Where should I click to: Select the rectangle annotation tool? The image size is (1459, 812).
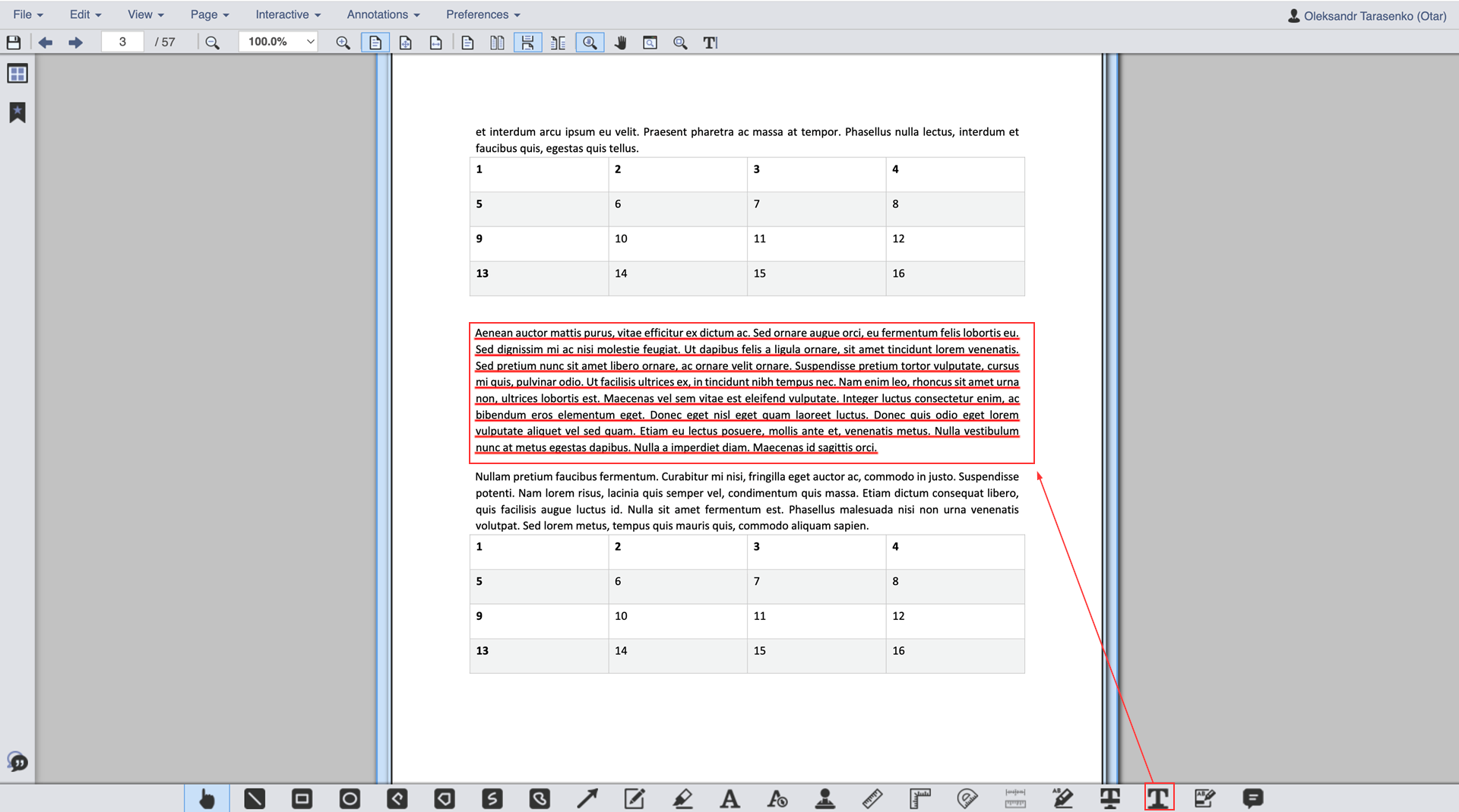(x=302, y=798)
